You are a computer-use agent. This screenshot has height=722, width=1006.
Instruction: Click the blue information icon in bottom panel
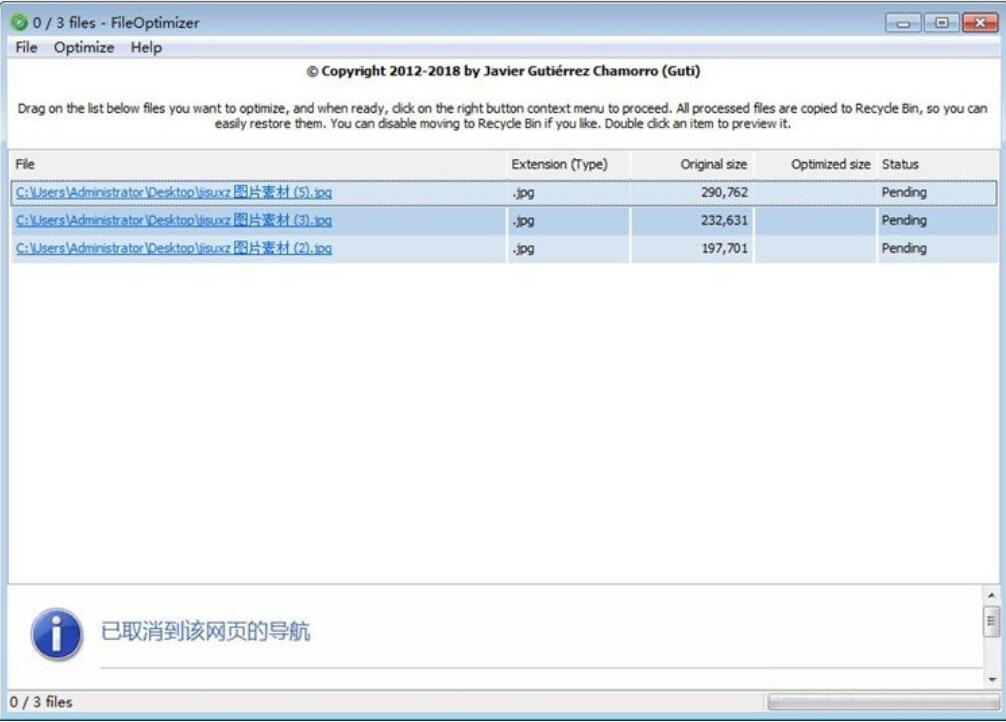coord(56,634)
